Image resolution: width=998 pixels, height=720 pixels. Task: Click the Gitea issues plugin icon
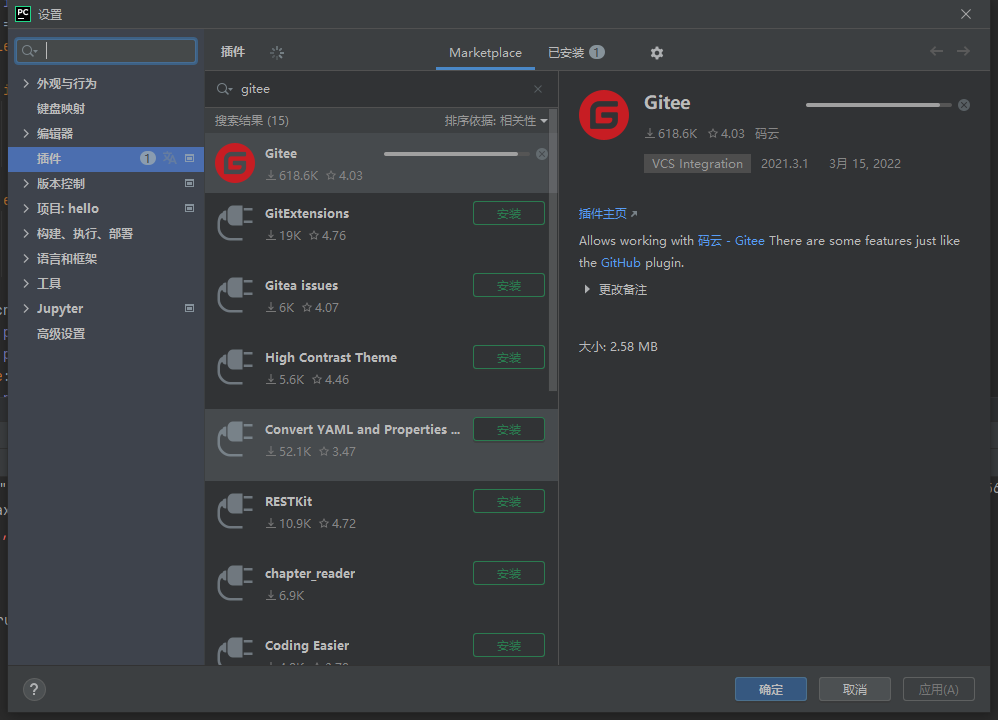(x=235, y=295)
